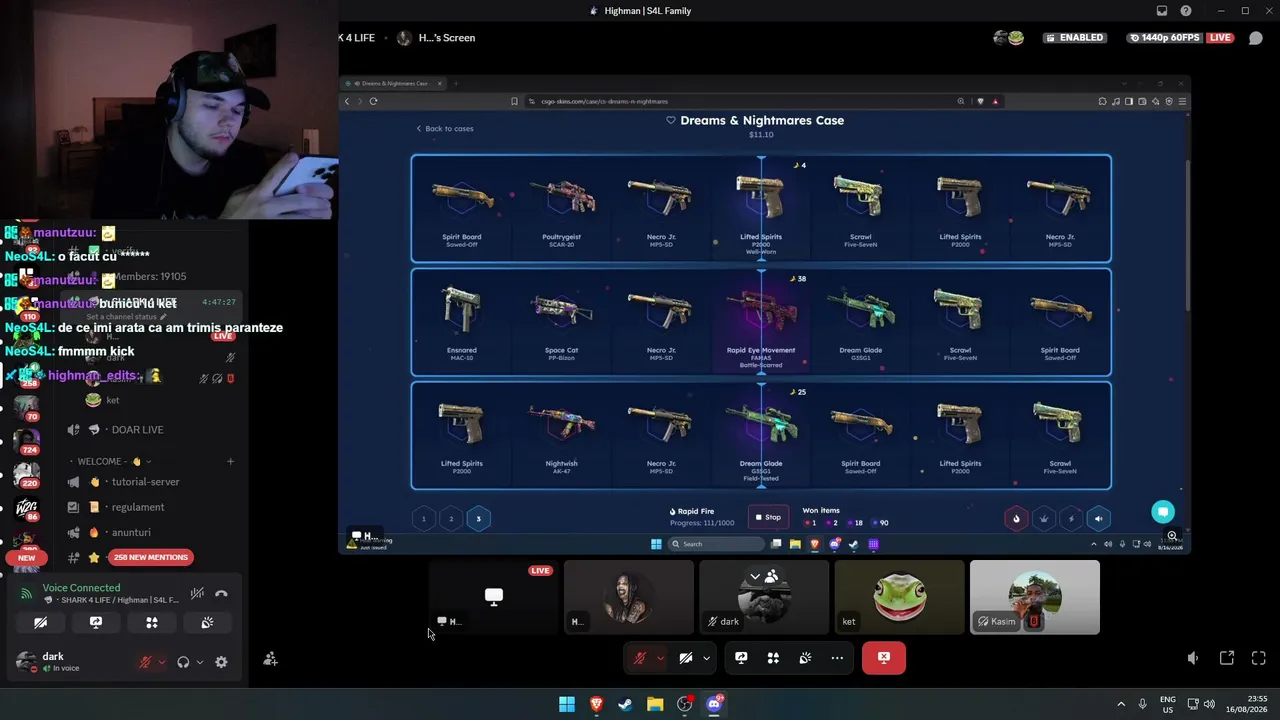1280x720 pixels.
Task: Select case count 1 hexagon
Action: point(423,519)
